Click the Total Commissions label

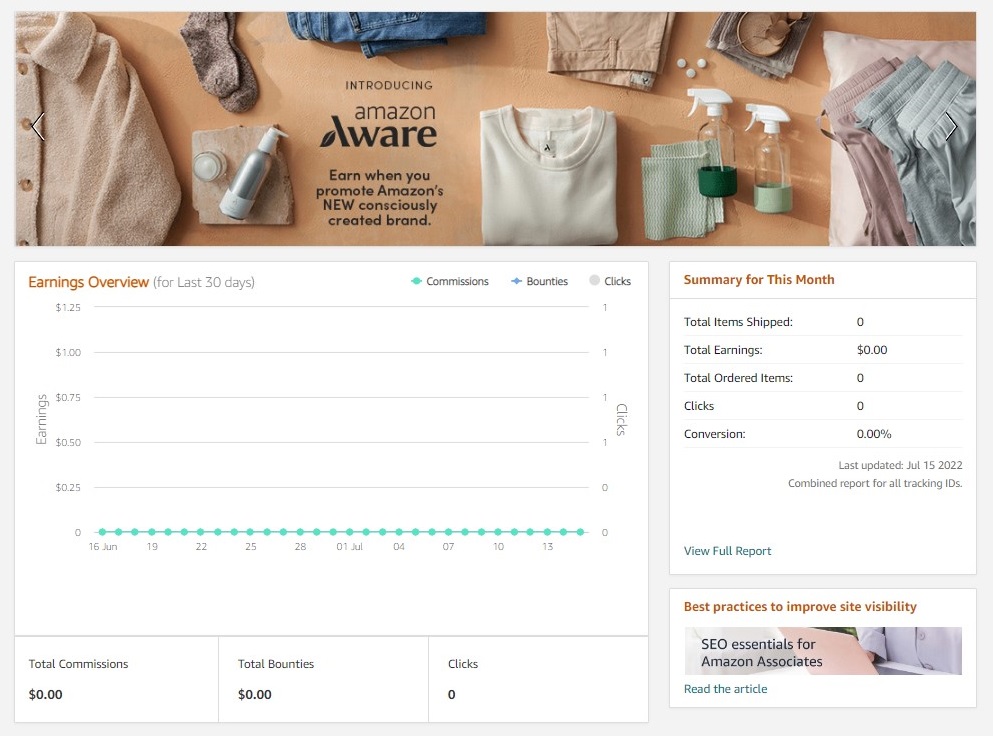(x=78, y=664)
